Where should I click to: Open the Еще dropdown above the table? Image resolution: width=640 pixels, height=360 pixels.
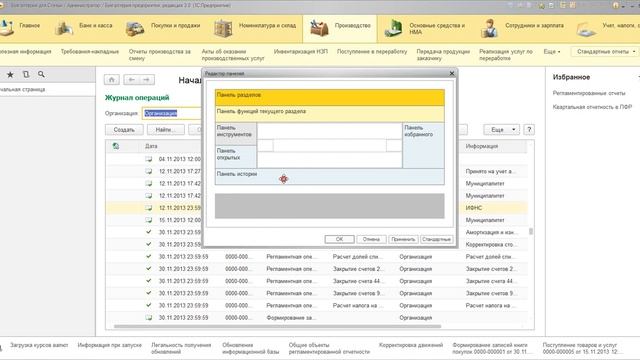tap(501, 130)
